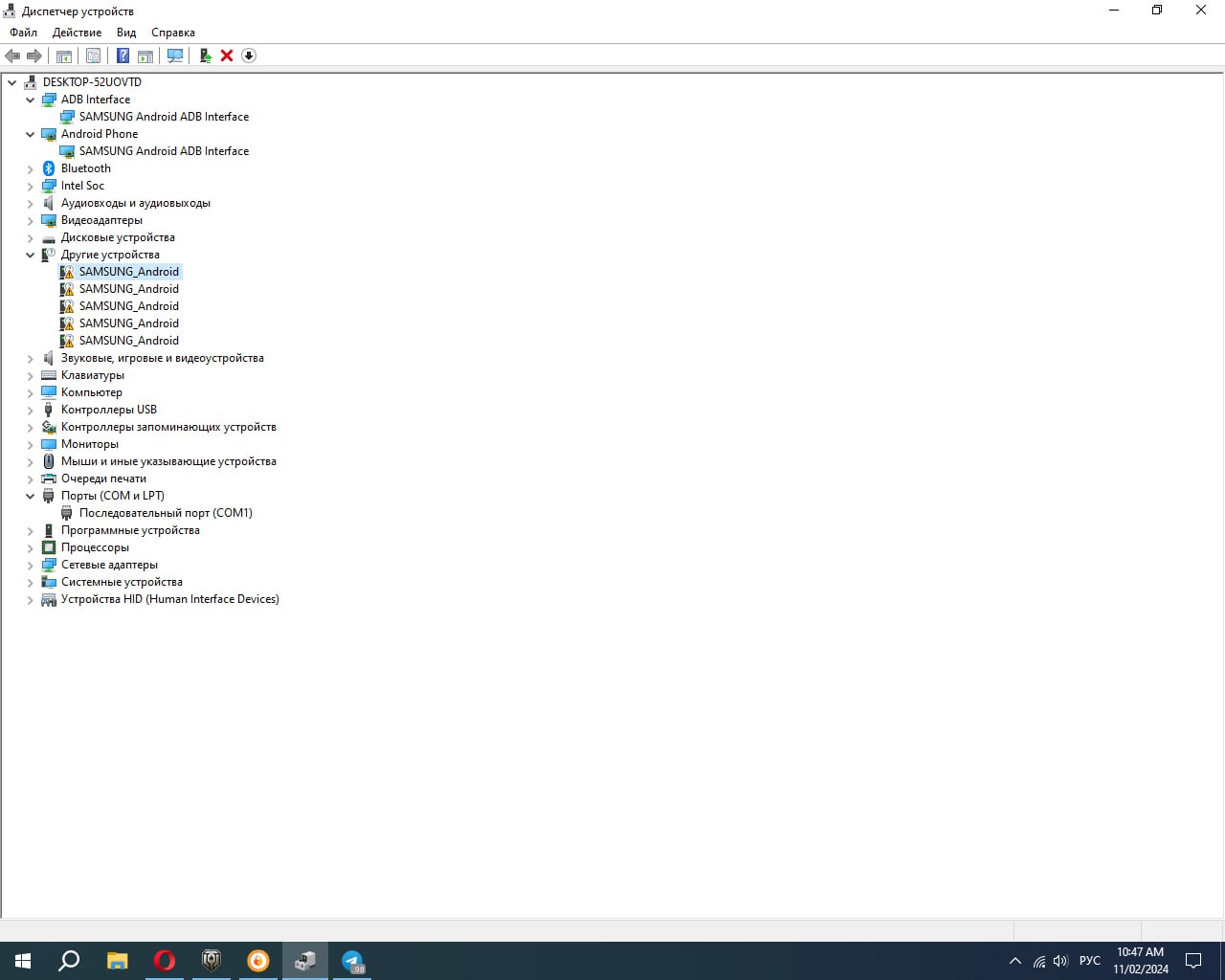
Task: Toggle the show/hide console tree toolbar icon
Action: [64, 56]
